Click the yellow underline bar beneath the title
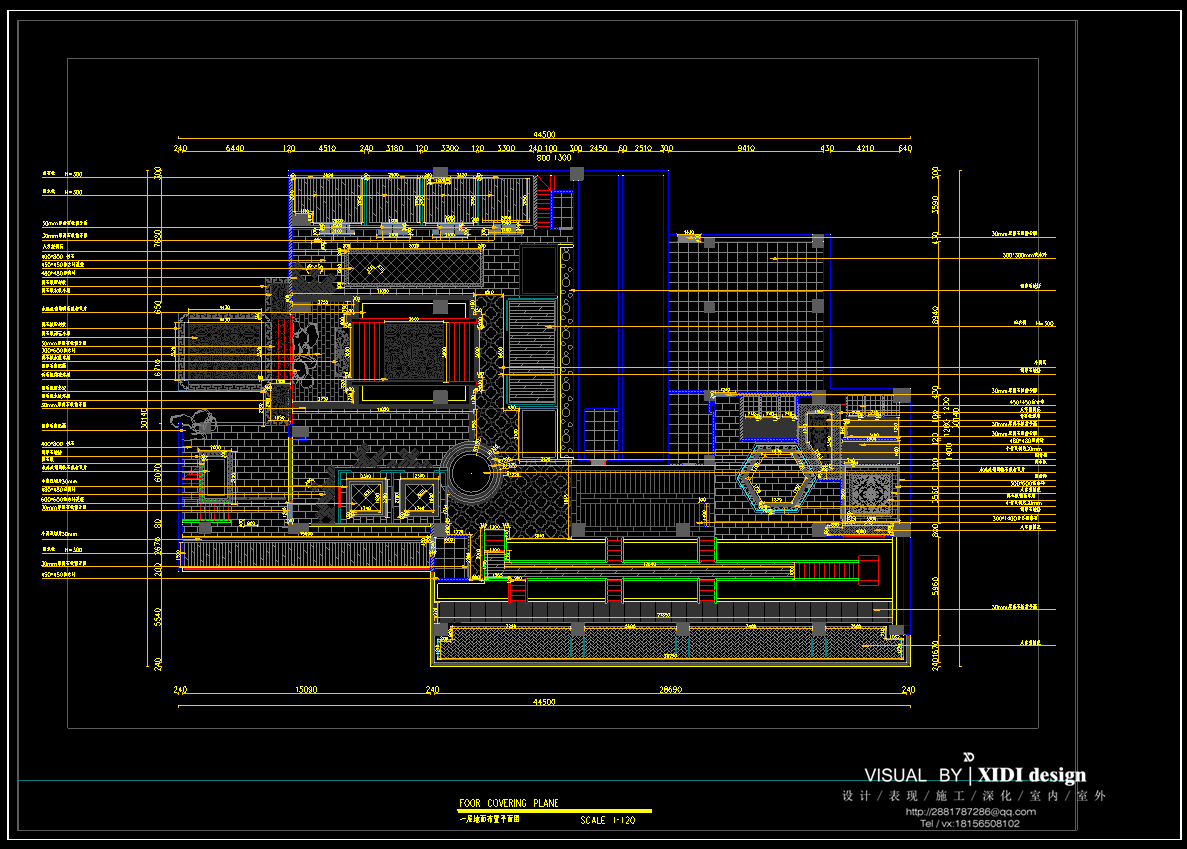This screenshot has width=1187, height=849. (x=554, y=811)
